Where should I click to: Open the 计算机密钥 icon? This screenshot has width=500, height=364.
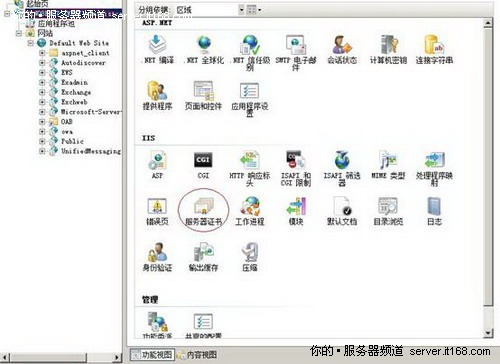click(x=388, y=50)
